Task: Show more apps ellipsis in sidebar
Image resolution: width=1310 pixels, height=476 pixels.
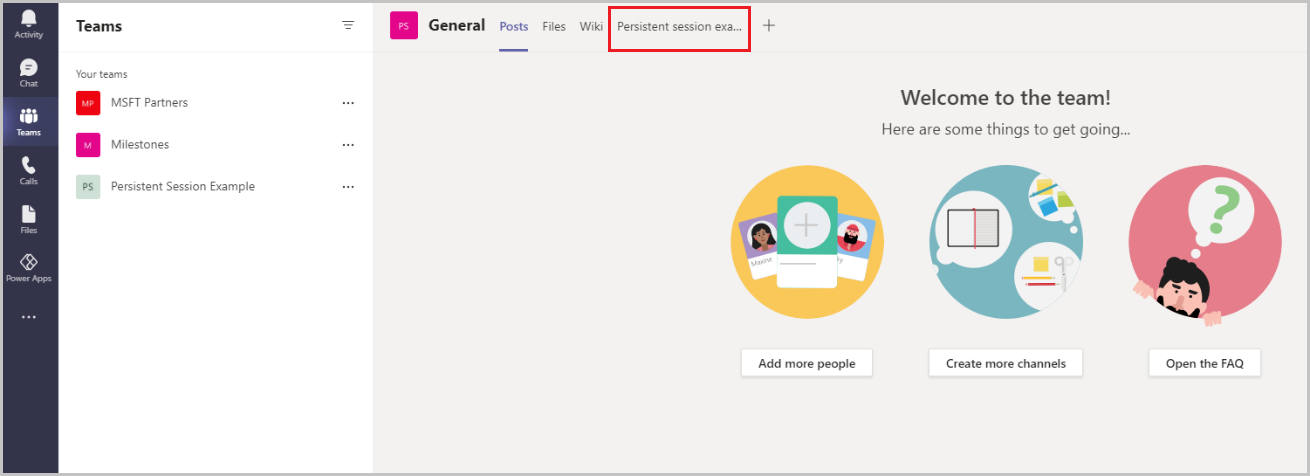Action: [28, 317]
